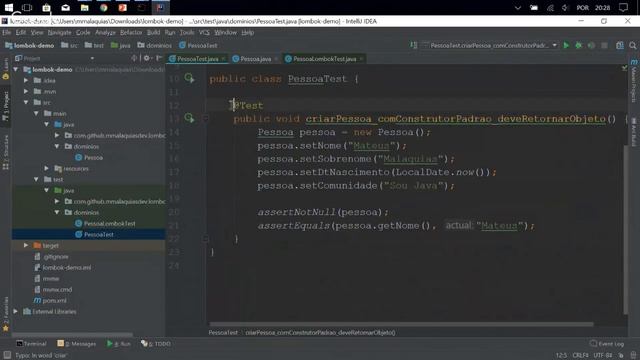Click the build project icon
The width and height of the screenshot is (640, 360).
pos(413,45)
